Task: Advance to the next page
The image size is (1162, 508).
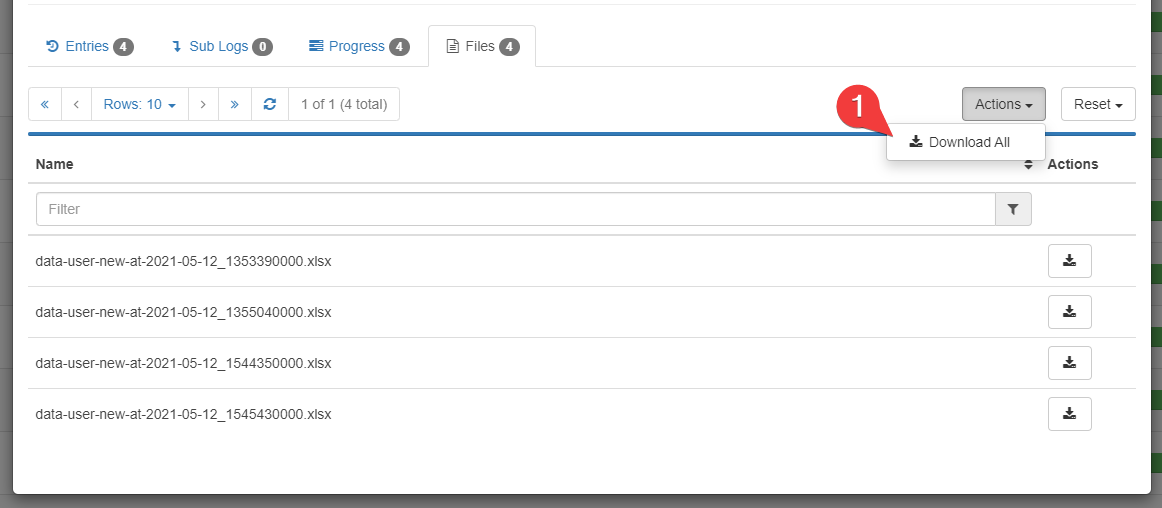Action: 203,104
